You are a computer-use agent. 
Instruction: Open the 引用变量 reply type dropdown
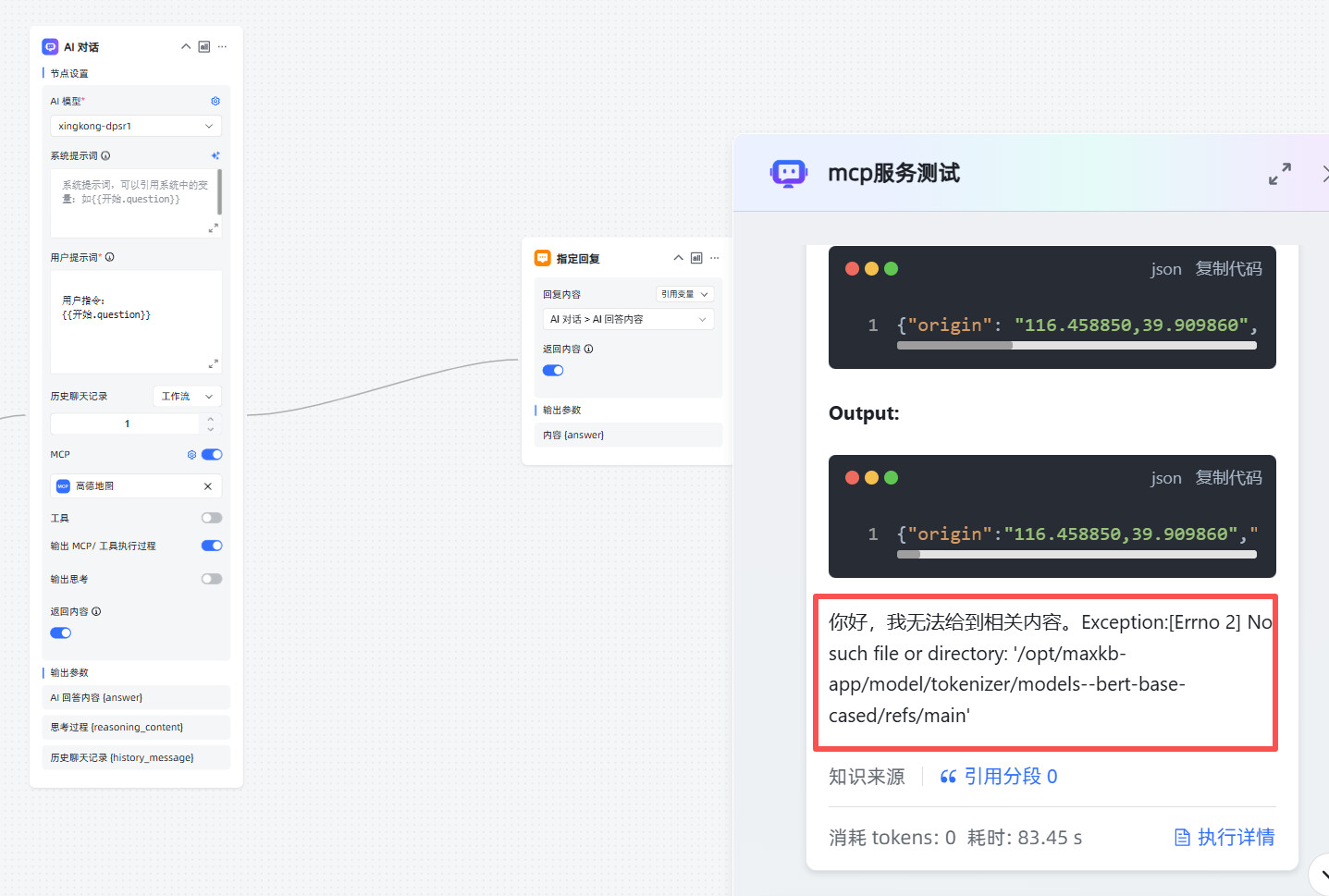684,294
